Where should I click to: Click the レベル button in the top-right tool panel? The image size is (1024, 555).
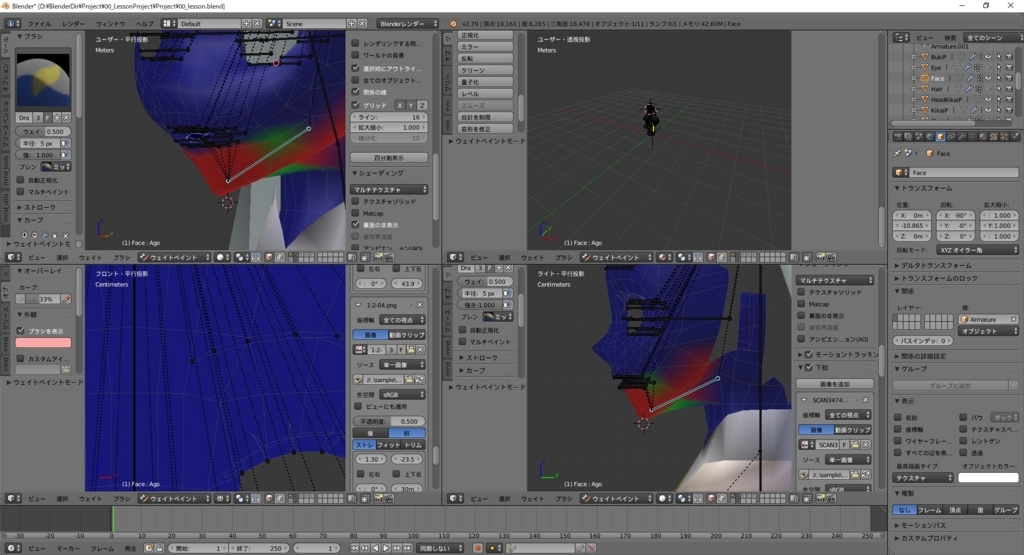pyautogui.click(x=485, y=93)
